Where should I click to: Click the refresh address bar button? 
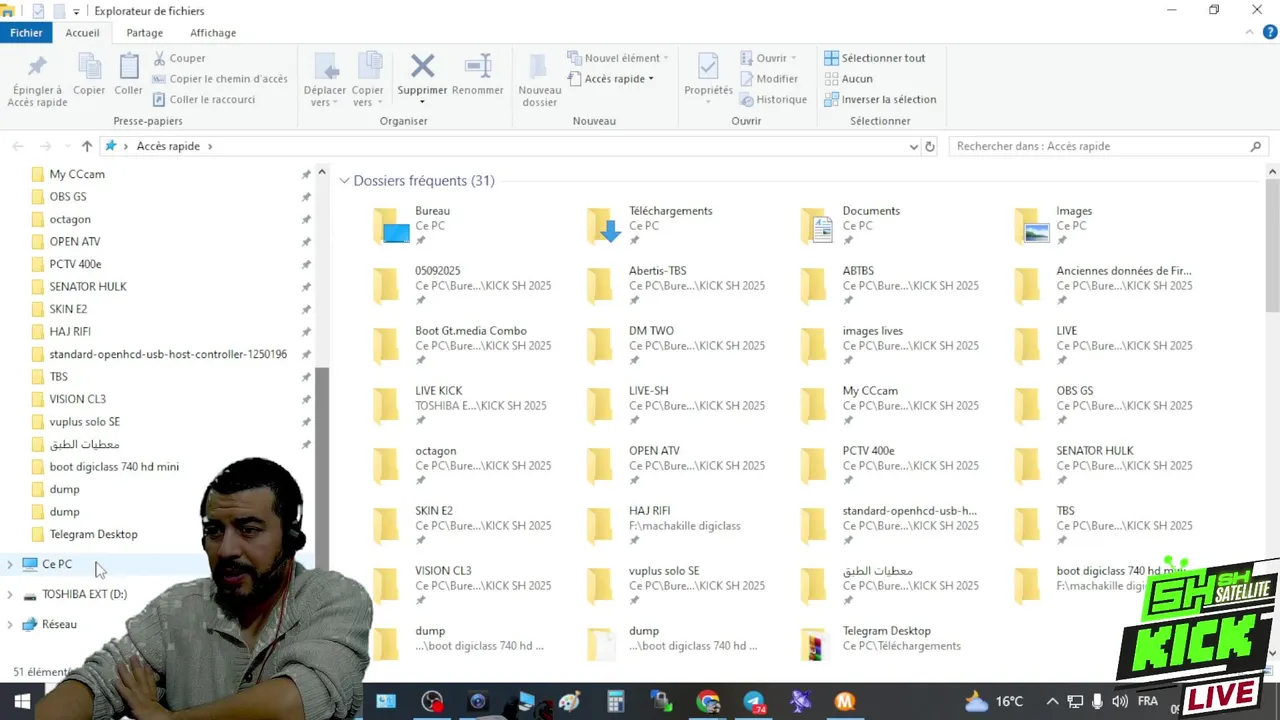coord(930,146)
